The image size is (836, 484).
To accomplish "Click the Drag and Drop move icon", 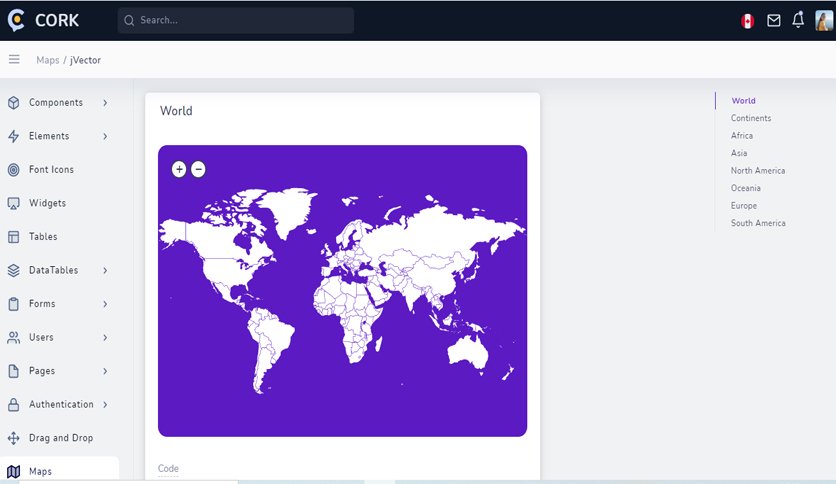I will pos(14,438).
